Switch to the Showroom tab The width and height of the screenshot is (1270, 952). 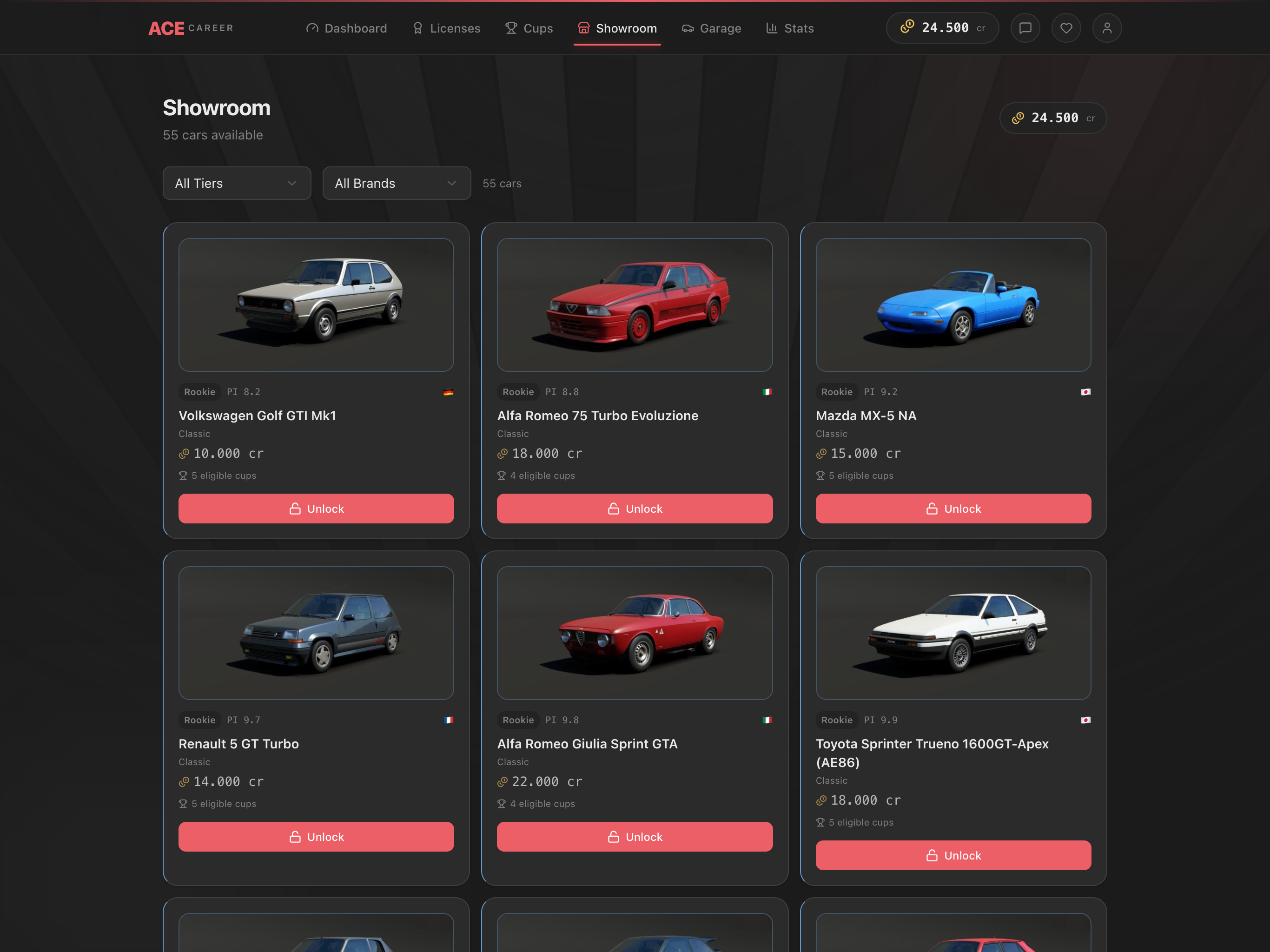(617, 27)
